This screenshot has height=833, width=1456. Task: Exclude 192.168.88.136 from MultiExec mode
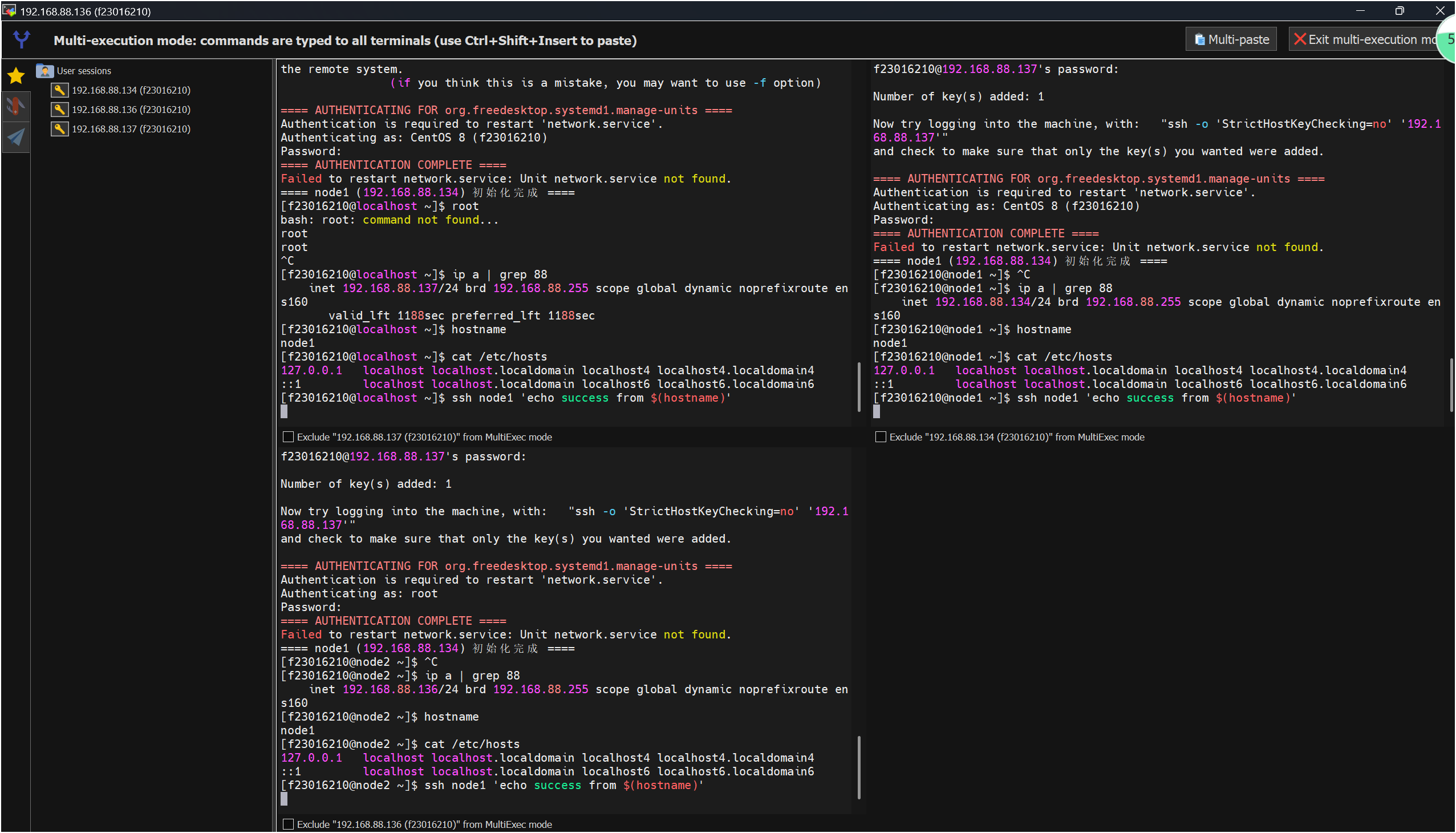[x=288, y=824]
